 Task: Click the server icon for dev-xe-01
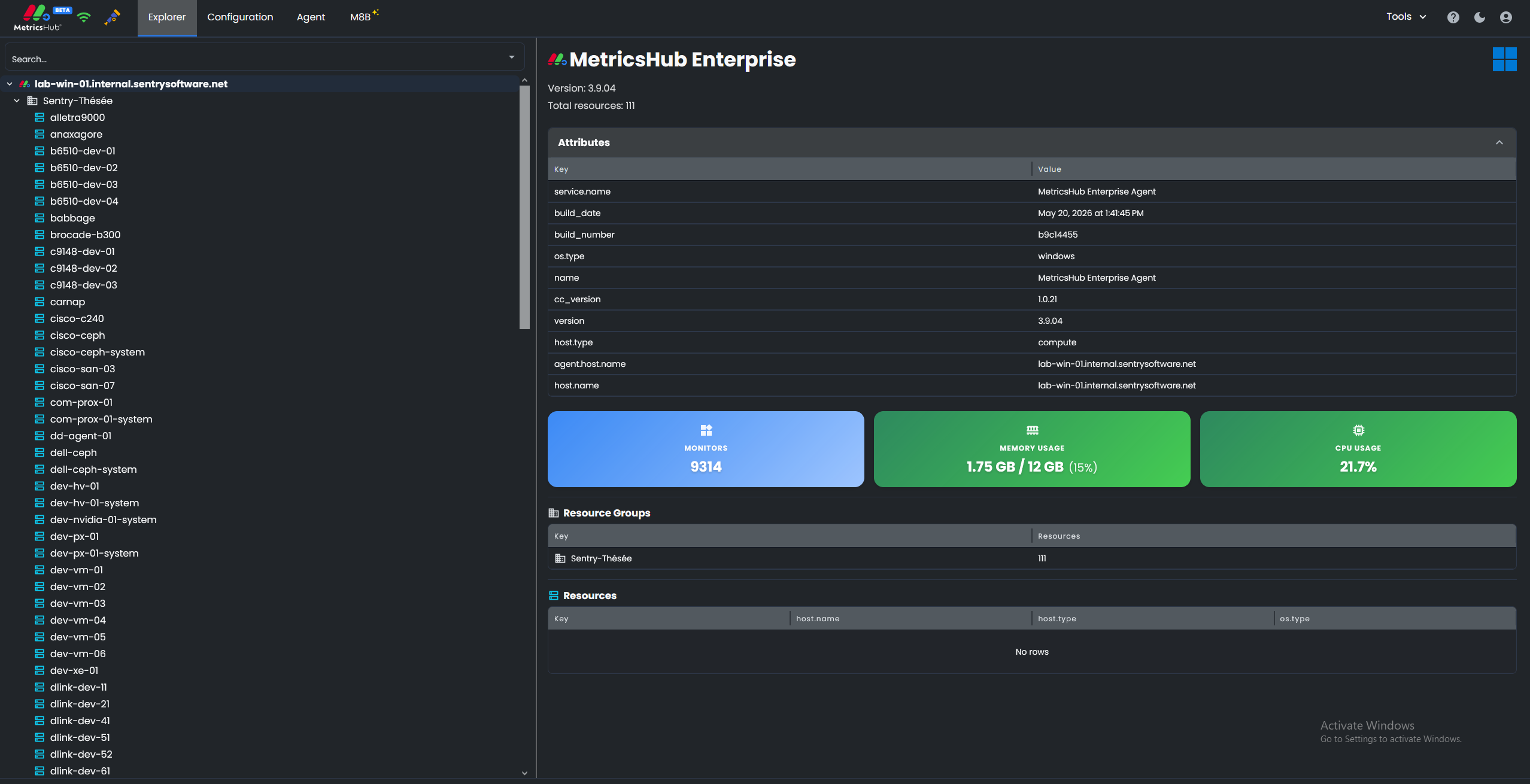[40, 670]
